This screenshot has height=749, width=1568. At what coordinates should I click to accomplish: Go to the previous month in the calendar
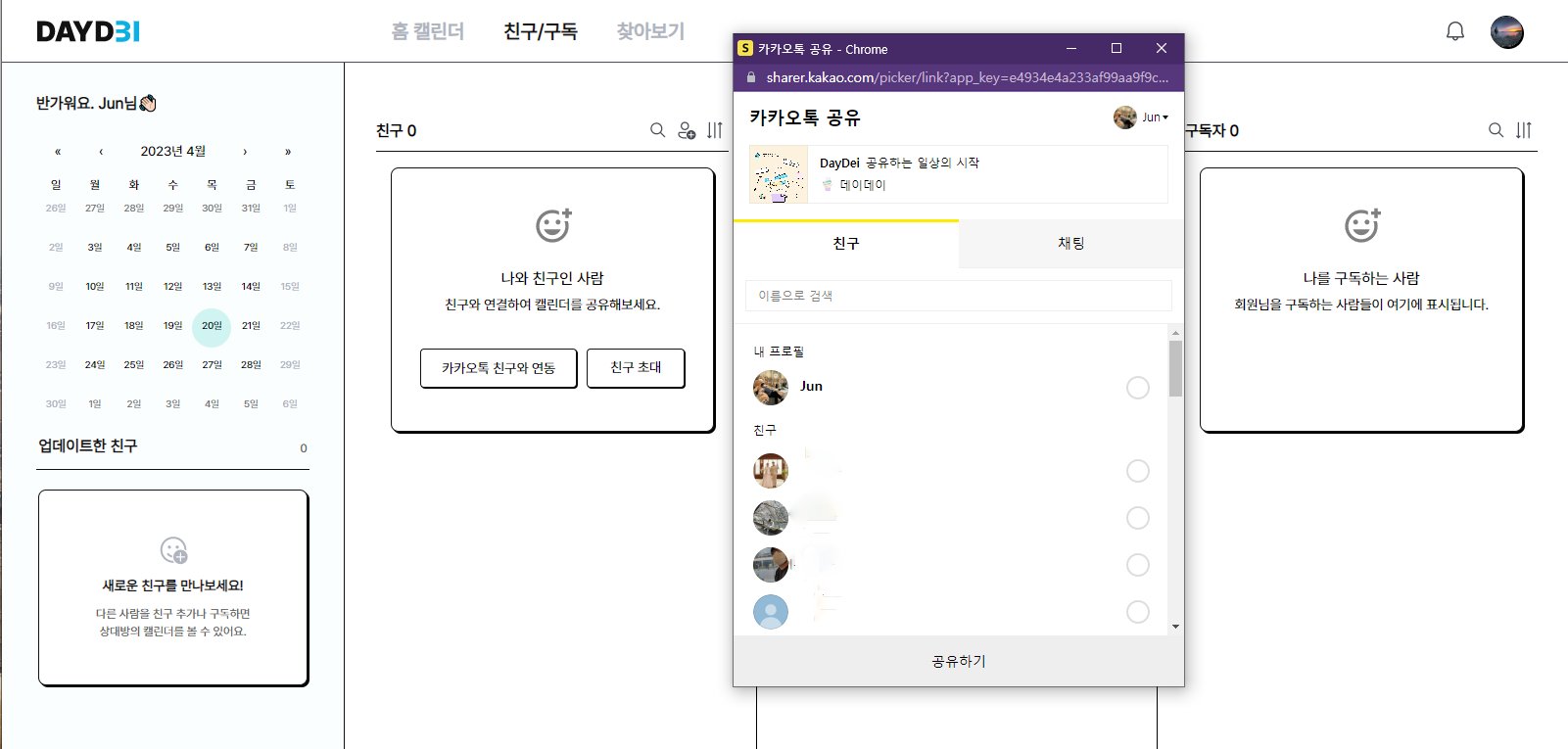[101, 152]
